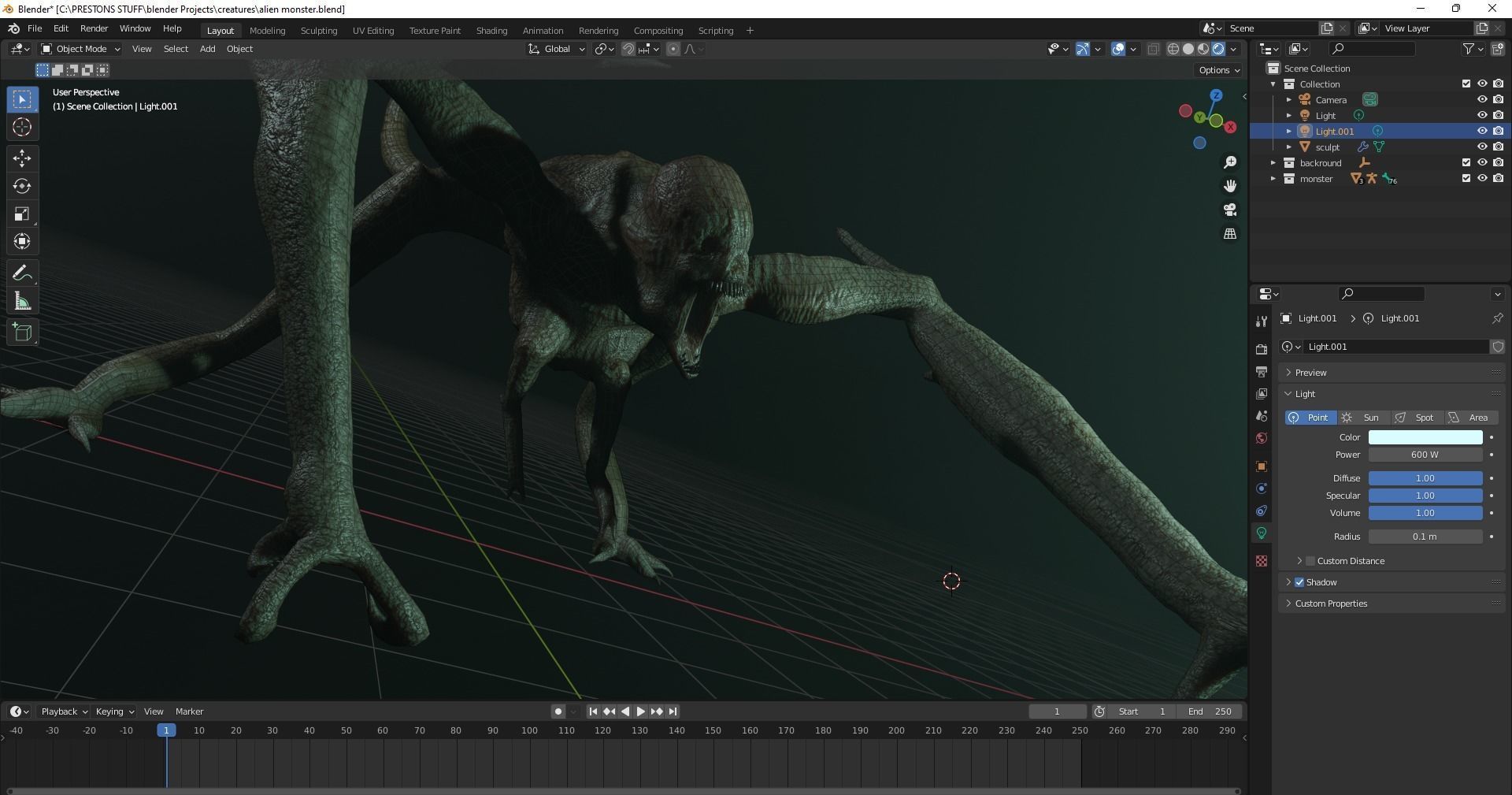Viewport: 1512px width, 795px height.
Task: Switch to UV Editing workspace tab
Action: (x=373, y=31)
